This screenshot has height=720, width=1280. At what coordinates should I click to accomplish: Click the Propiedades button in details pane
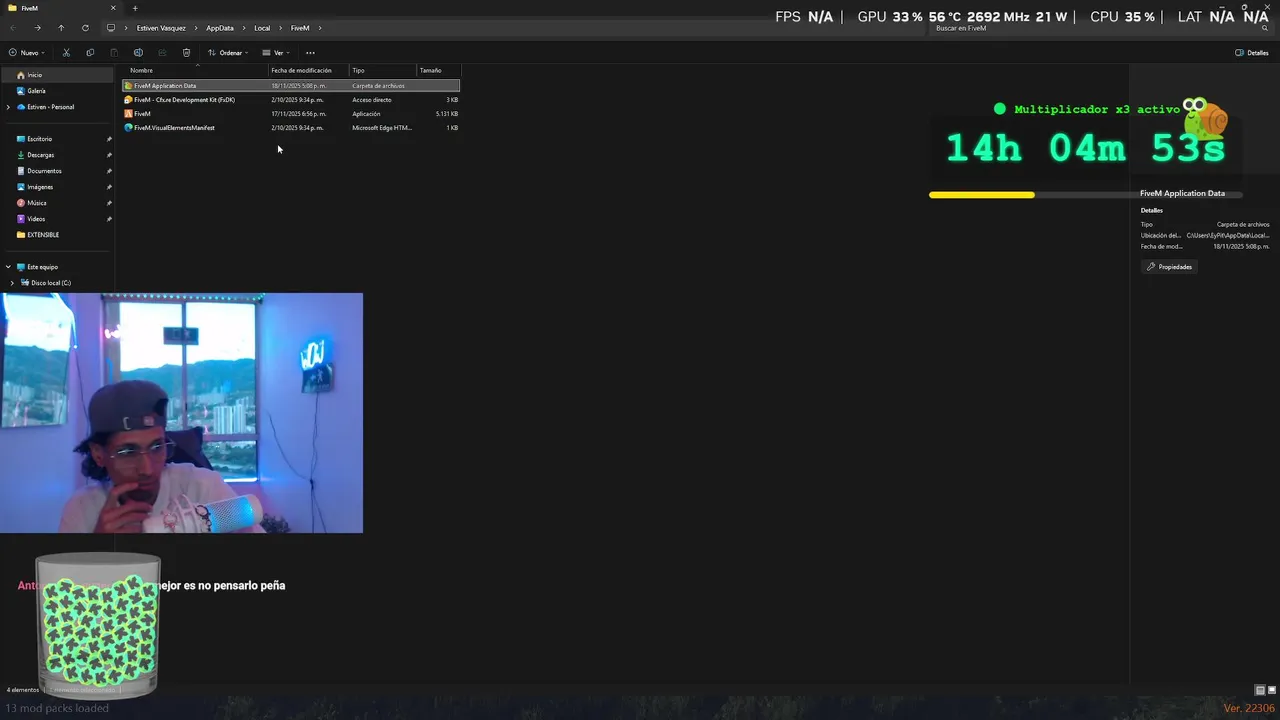click(x=1169, y=267)
